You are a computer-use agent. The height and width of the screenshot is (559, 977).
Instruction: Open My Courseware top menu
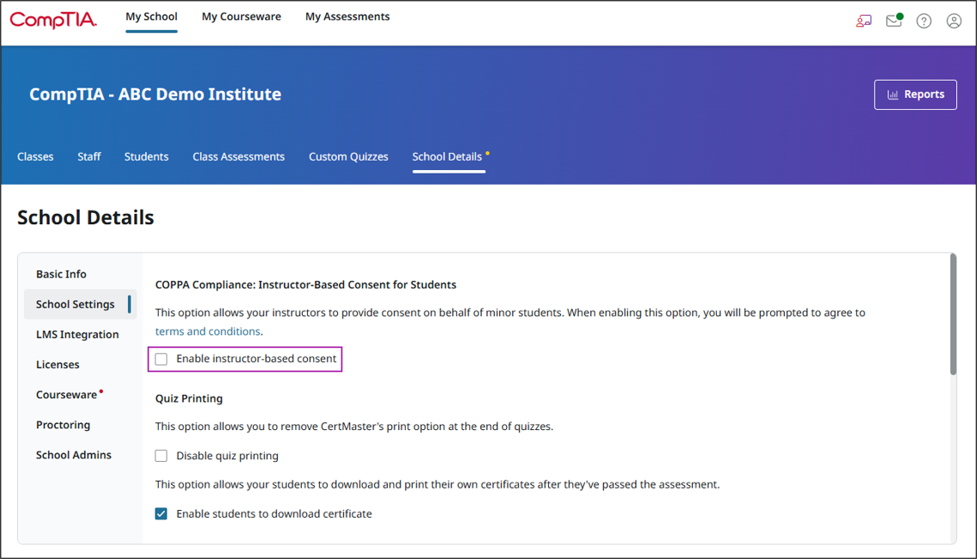tap(241, 17)
